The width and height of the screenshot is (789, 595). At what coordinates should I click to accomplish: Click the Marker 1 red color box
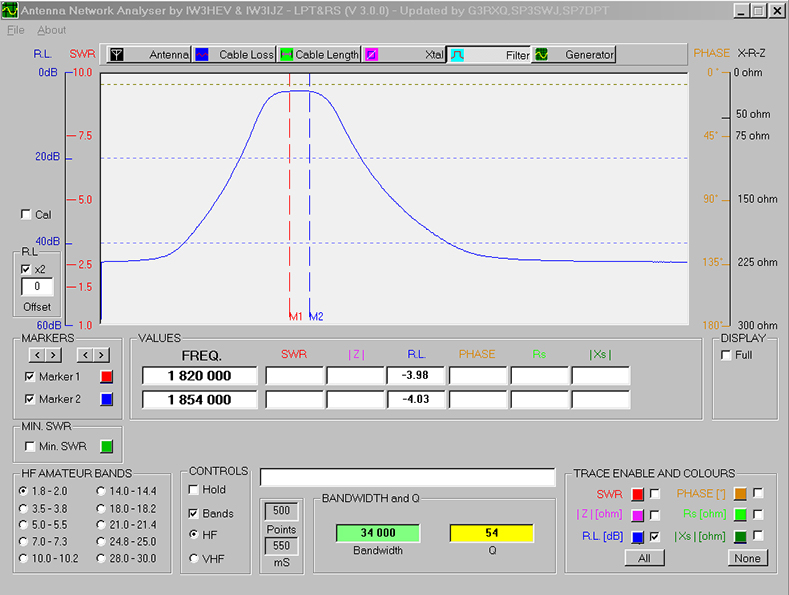point(107,377)
